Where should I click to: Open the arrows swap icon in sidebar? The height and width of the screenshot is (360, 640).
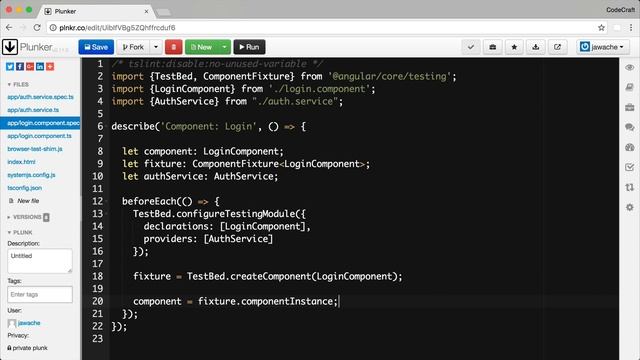coord(629,187)
